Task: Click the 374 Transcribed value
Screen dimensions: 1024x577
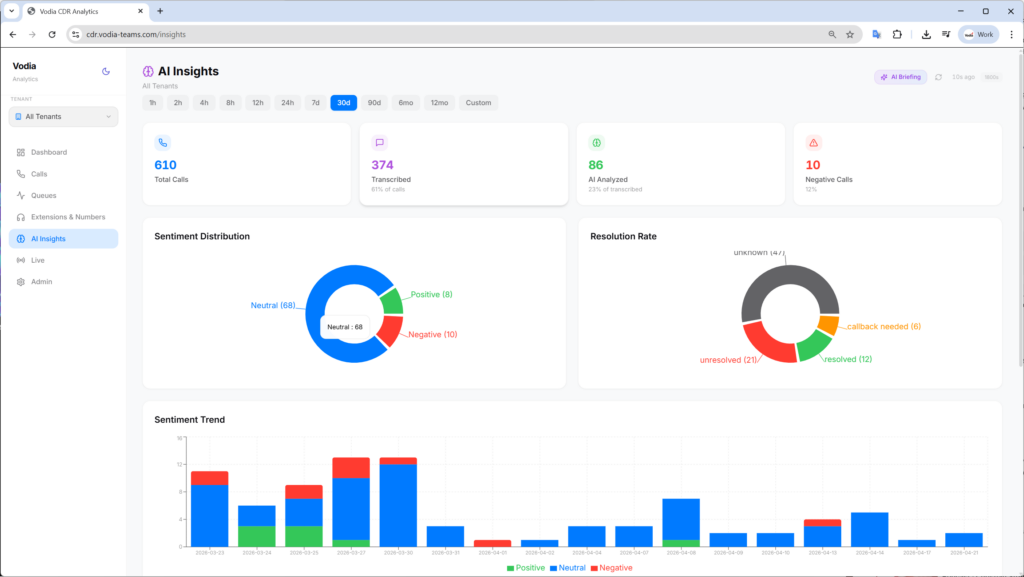Action: coord(382,165)
